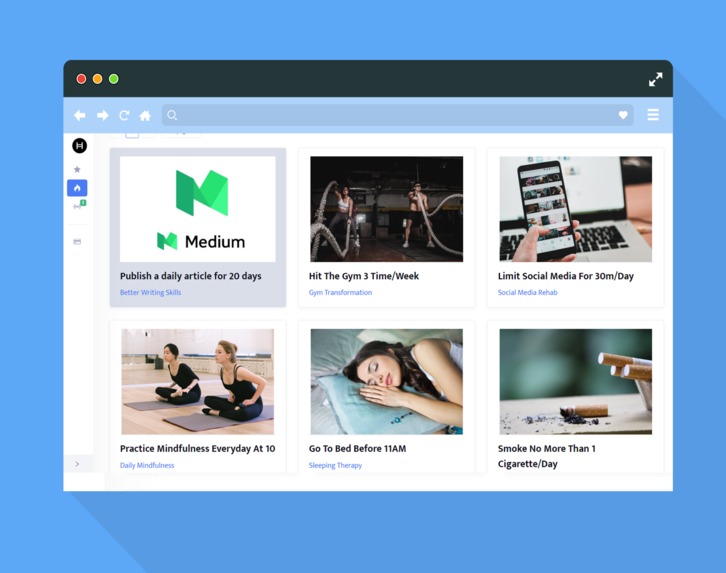
Task: Click the black H logo in sidebar
Action: click(x=79, y=146)
